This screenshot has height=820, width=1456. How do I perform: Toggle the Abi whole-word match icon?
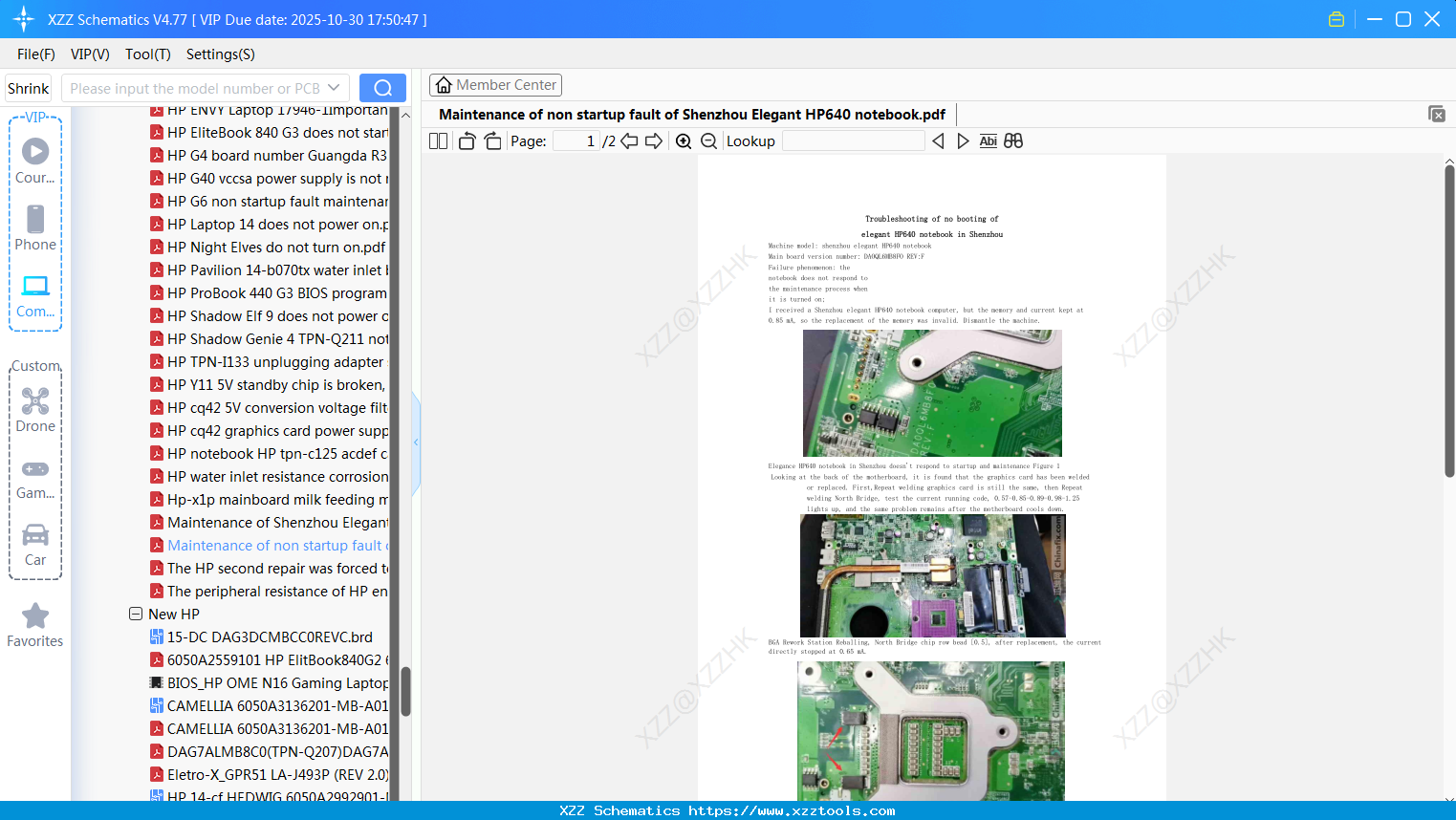coord(989,141)
